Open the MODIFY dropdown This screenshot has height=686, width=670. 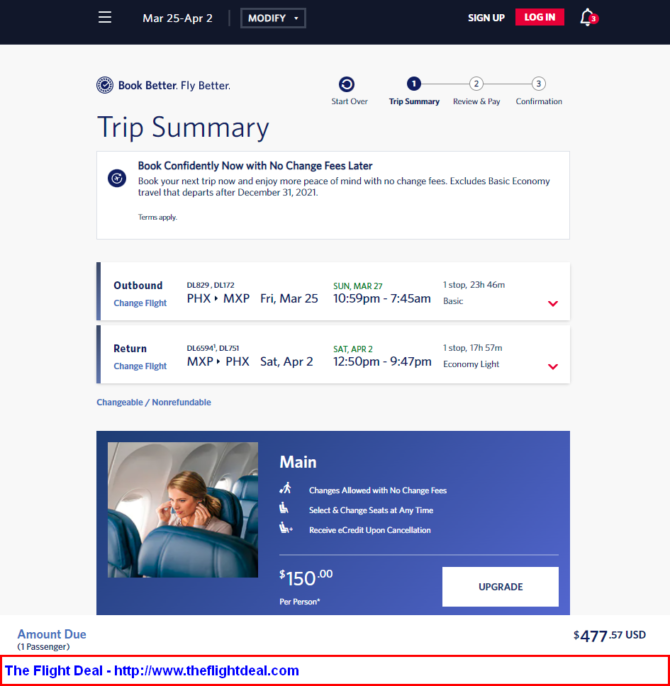273,18
